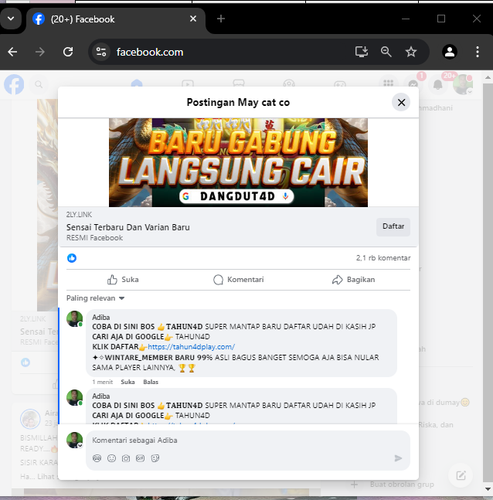Open the 2,1 rb komentar count
The width and height of the screenshot is (493, 500).
point(383,258)
